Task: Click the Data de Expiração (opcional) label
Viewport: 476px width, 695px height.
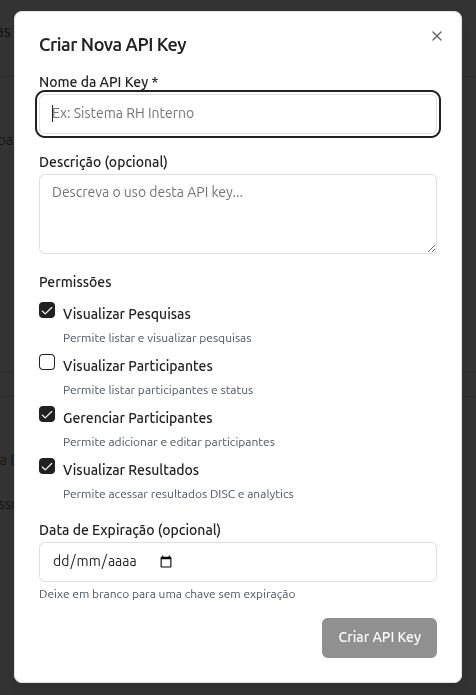Action: (x=130, y=530)
